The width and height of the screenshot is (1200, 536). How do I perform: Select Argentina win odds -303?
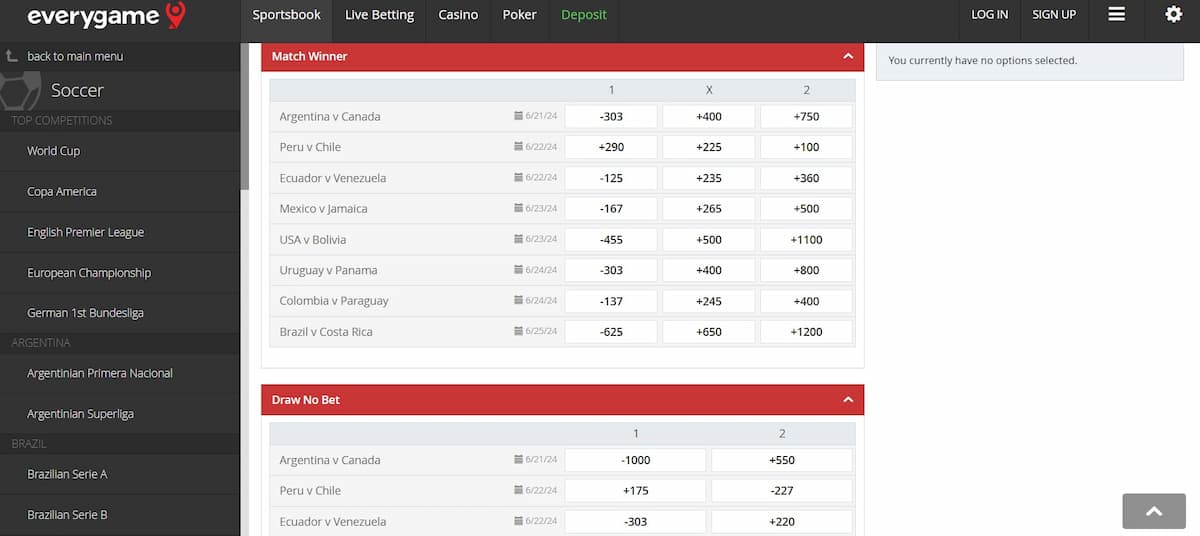[x=611, y=117]
